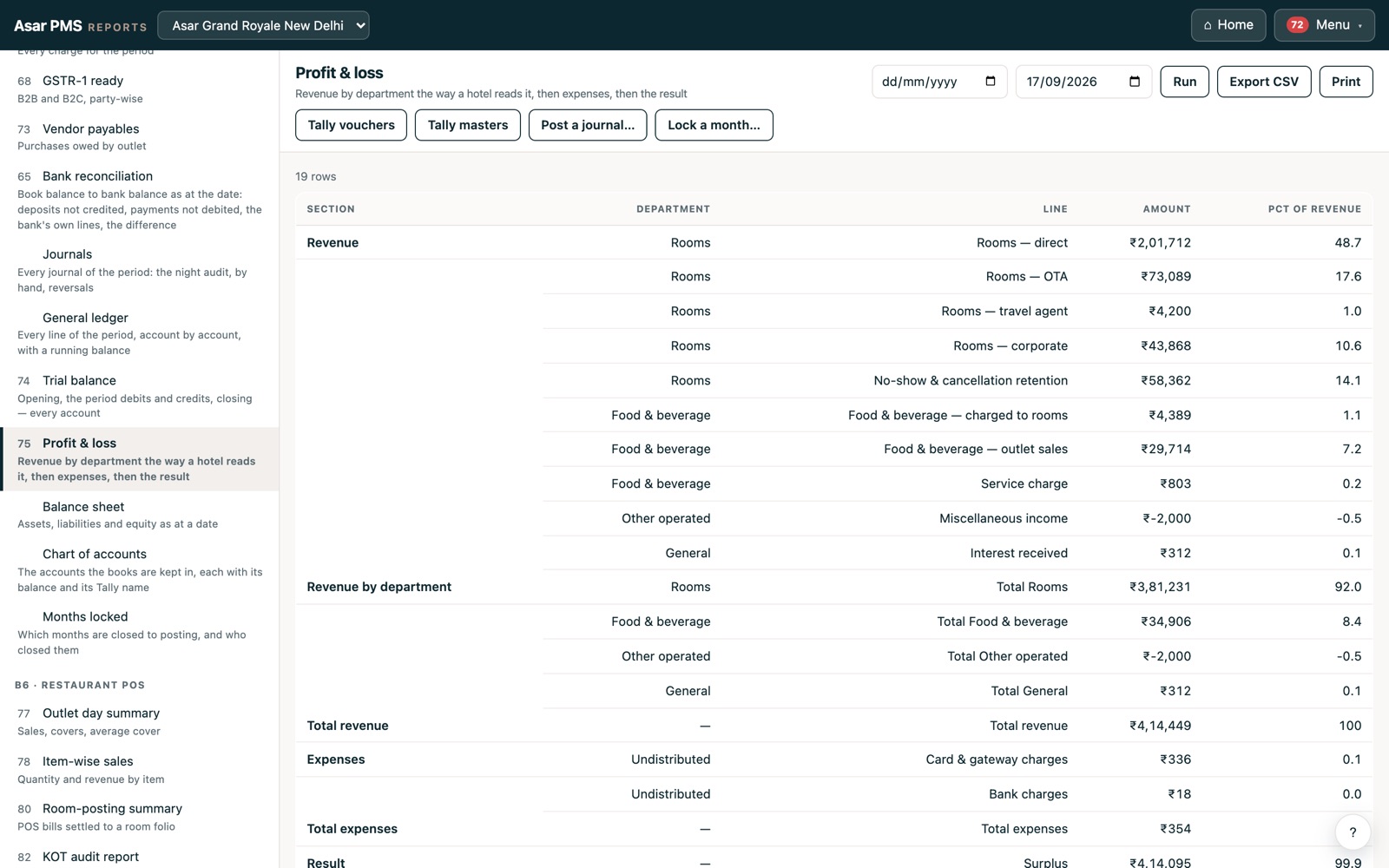1389x868 pixels.
Task: Run the Profit & loss report
Action: point(1184,82)
